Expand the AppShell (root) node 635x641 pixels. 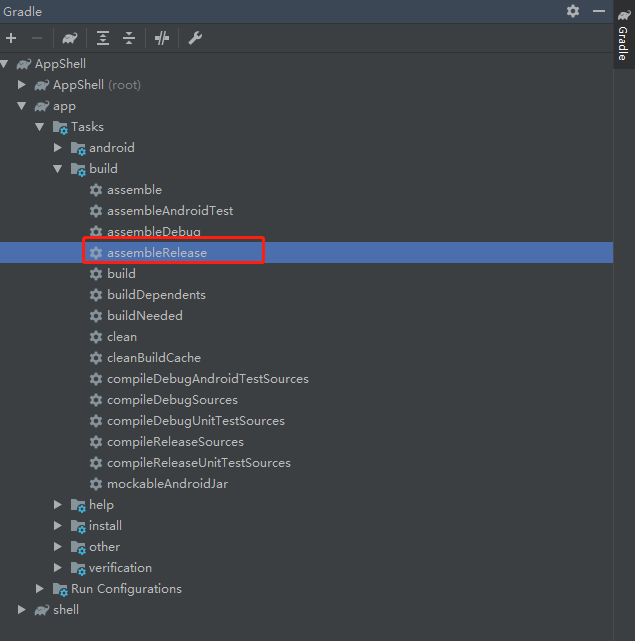pyautogui.click(x=22, y=85)
